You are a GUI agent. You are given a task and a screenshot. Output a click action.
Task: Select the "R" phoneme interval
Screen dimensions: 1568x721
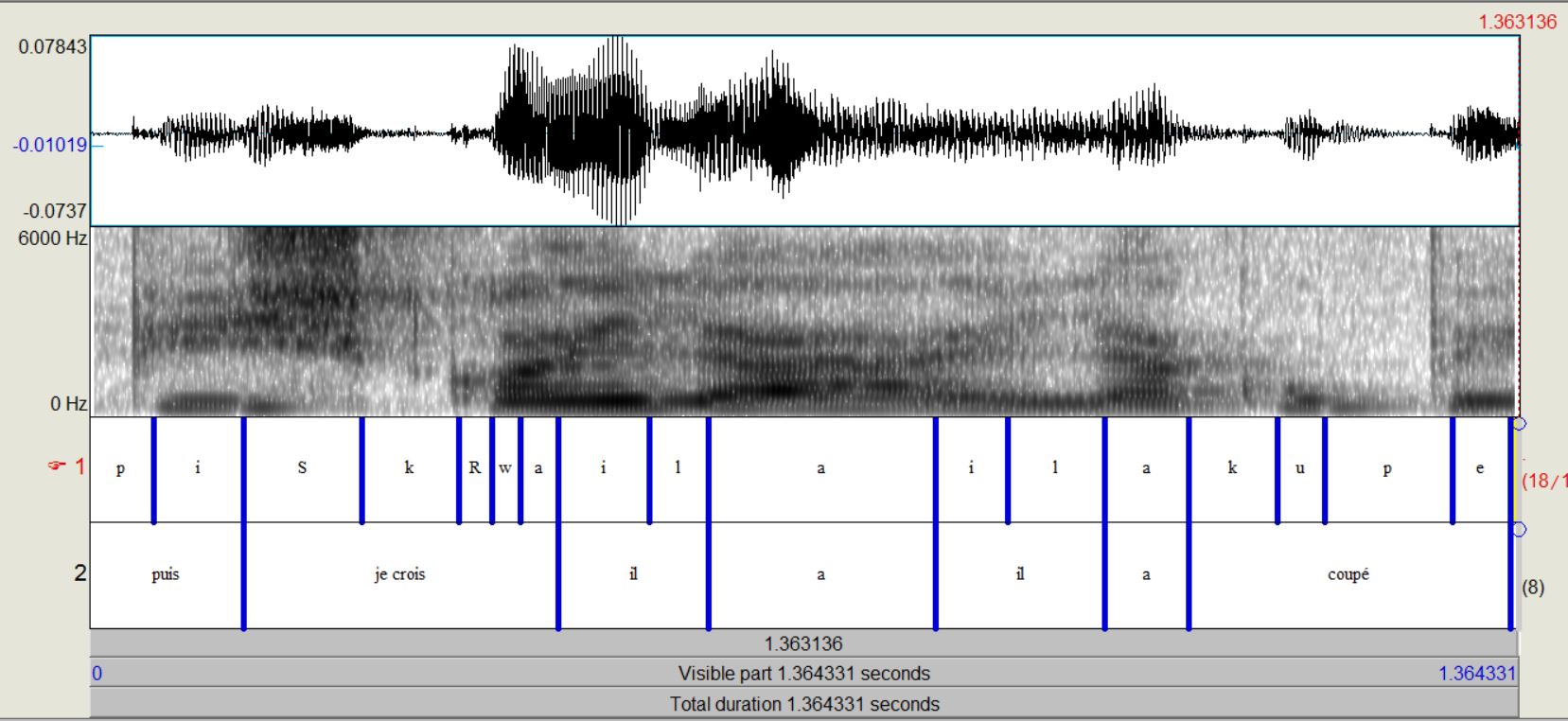(474, 468)
